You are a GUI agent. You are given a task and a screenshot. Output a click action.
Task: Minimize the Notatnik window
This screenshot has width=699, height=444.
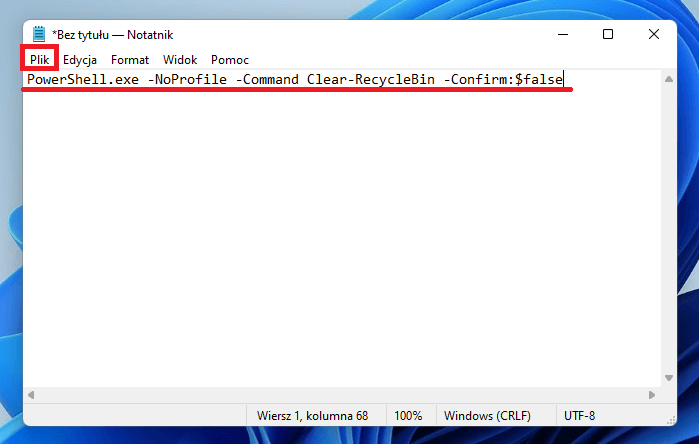pyautogui.click(x=563, y=34)
